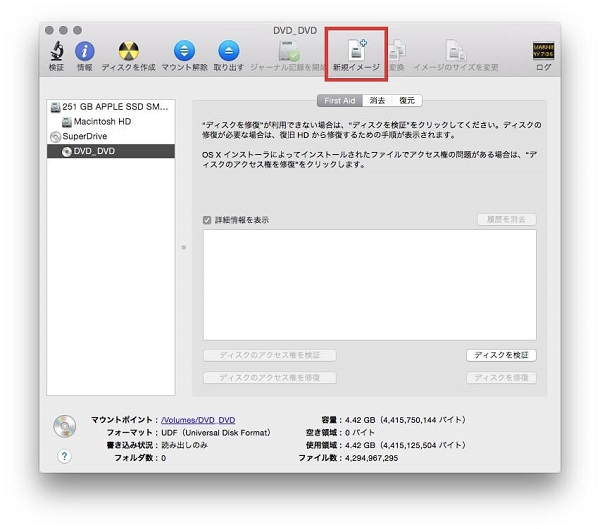
Task: Select SuperDrive in the sidebar
Action: tap(85, 136)
